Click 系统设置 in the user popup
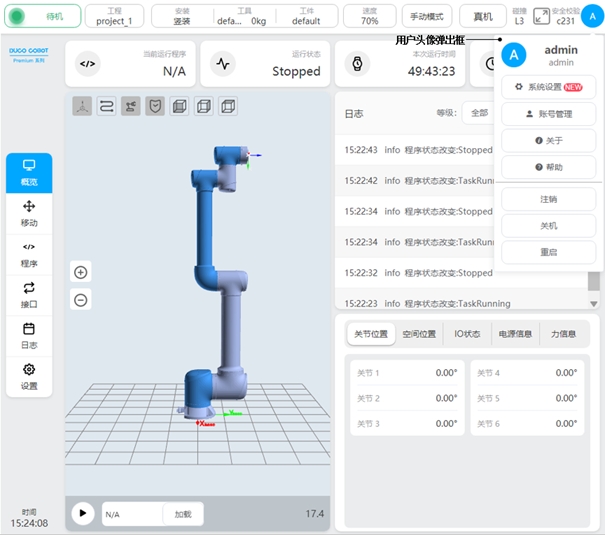Screen dimensions: 605x535 (548, 87)
